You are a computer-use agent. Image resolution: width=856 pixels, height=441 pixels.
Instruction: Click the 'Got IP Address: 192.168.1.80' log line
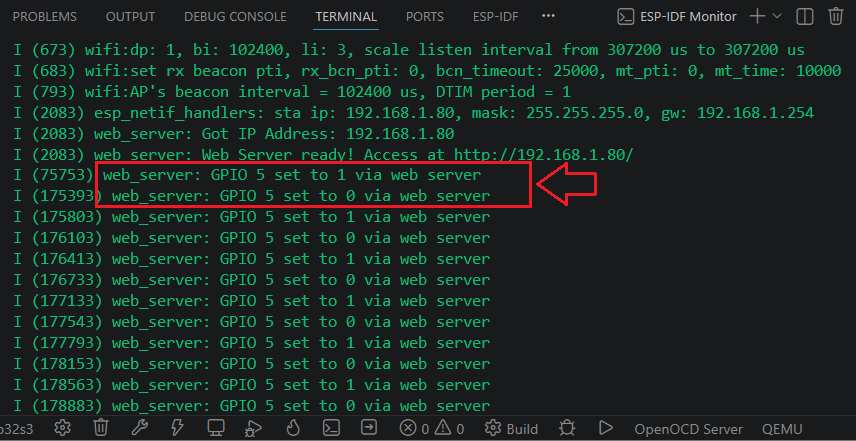(x=234, y=134)
